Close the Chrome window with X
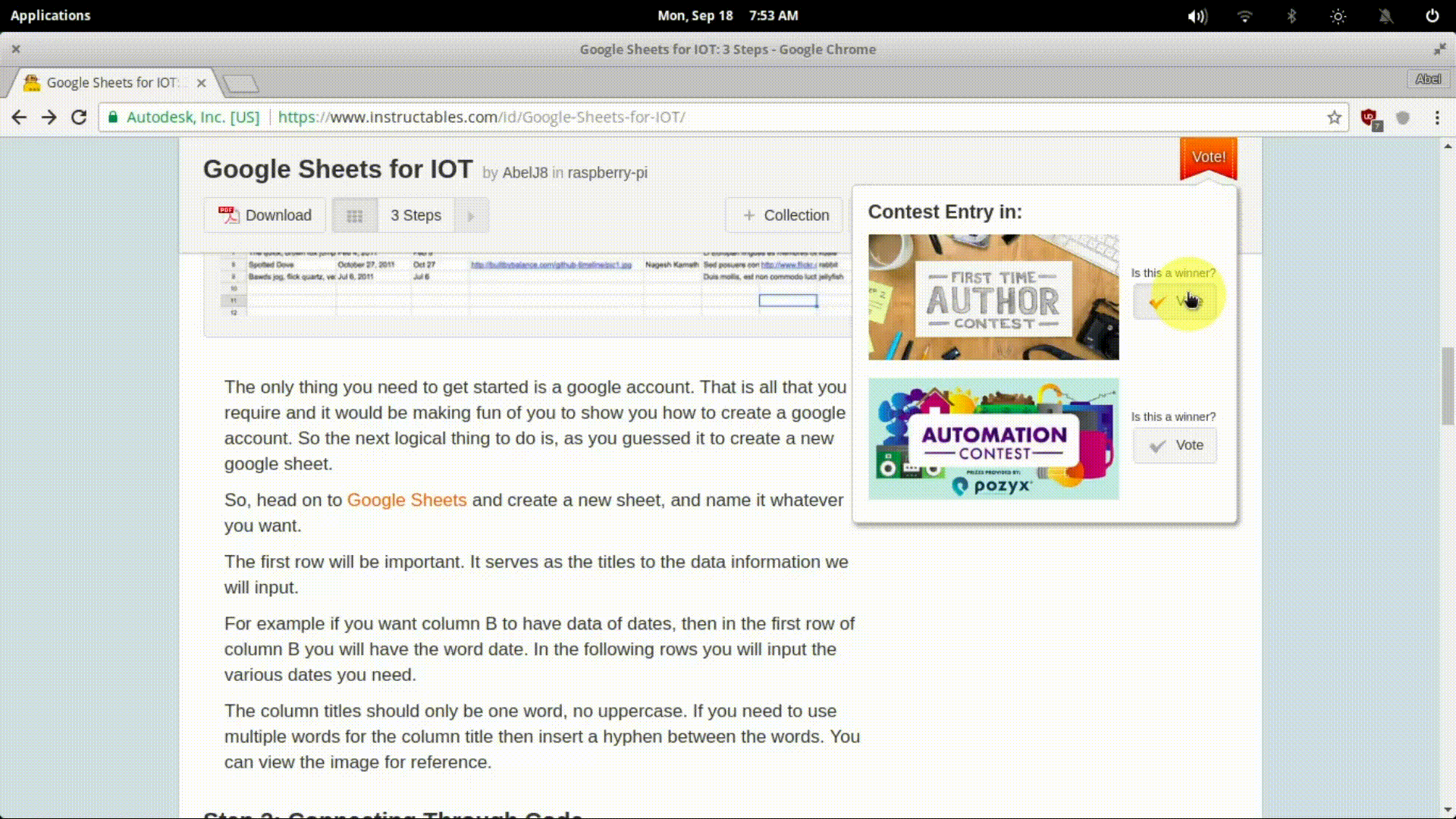 (x=16, y=49)
